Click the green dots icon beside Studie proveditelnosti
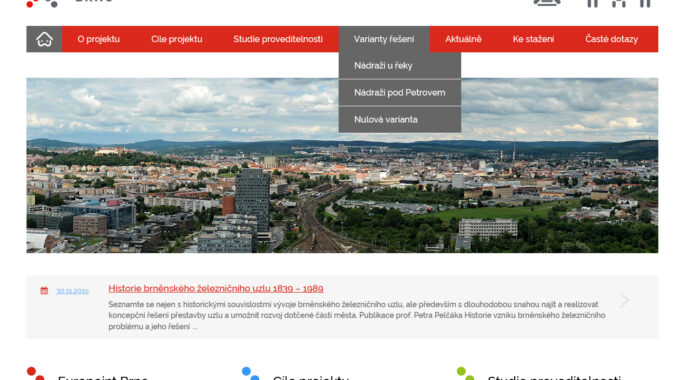Screen dimensions: 674x380 [466, 374]
